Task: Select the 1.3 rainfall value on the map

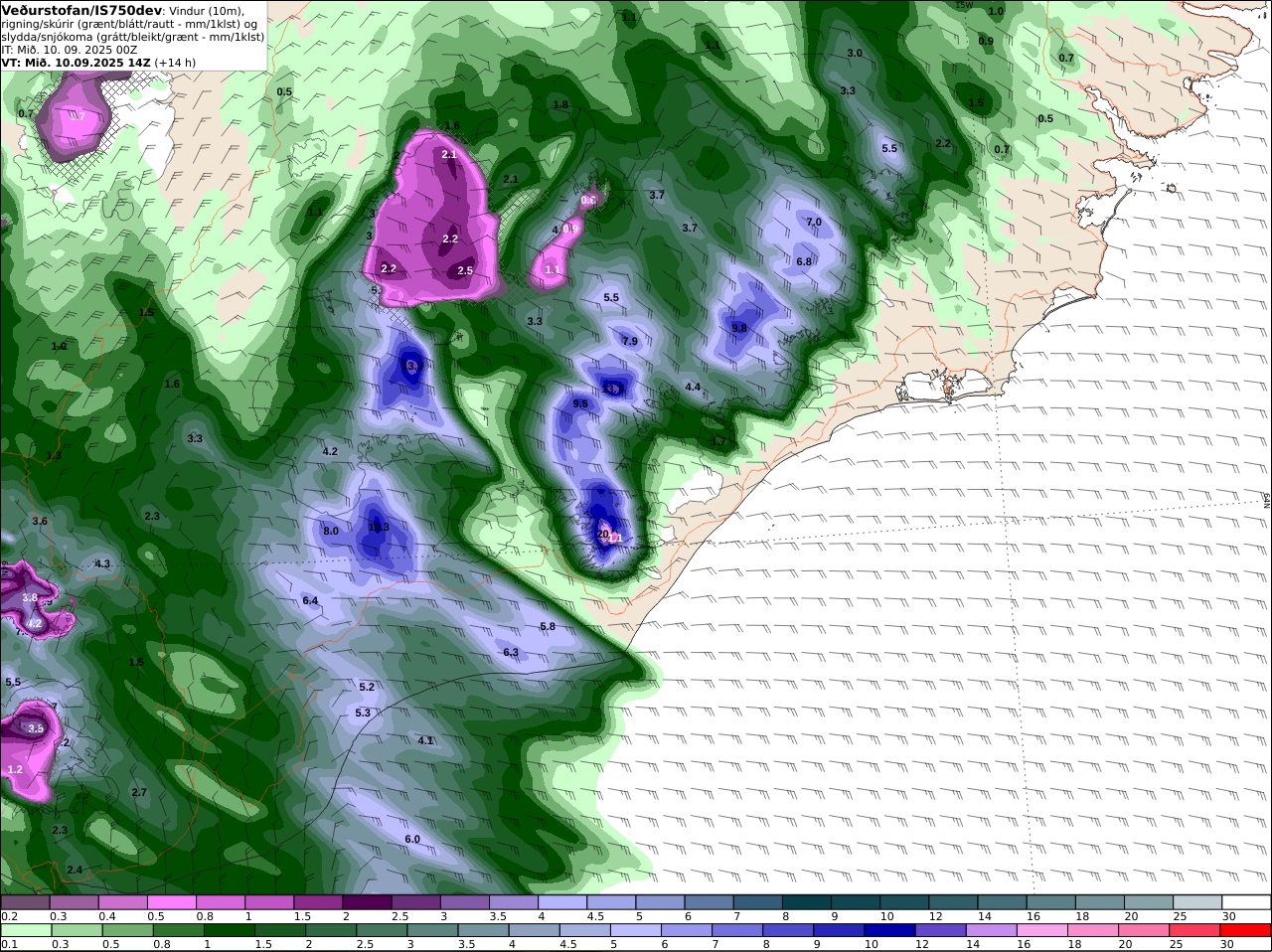Action: coord(54,455)
